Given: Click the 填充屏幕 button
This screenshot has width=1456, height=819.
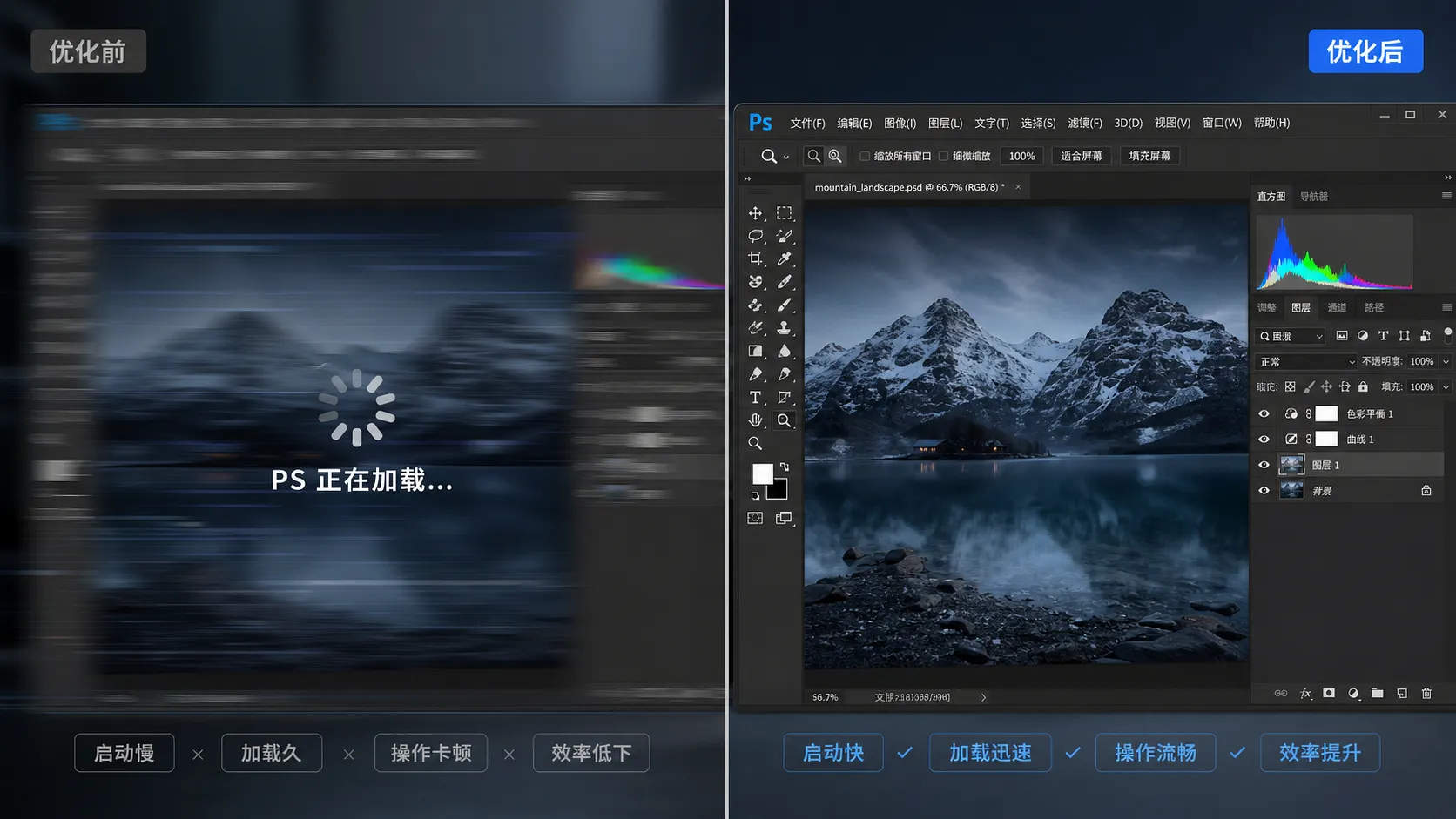Looking at the screenshot, I should click(1149, 156).
